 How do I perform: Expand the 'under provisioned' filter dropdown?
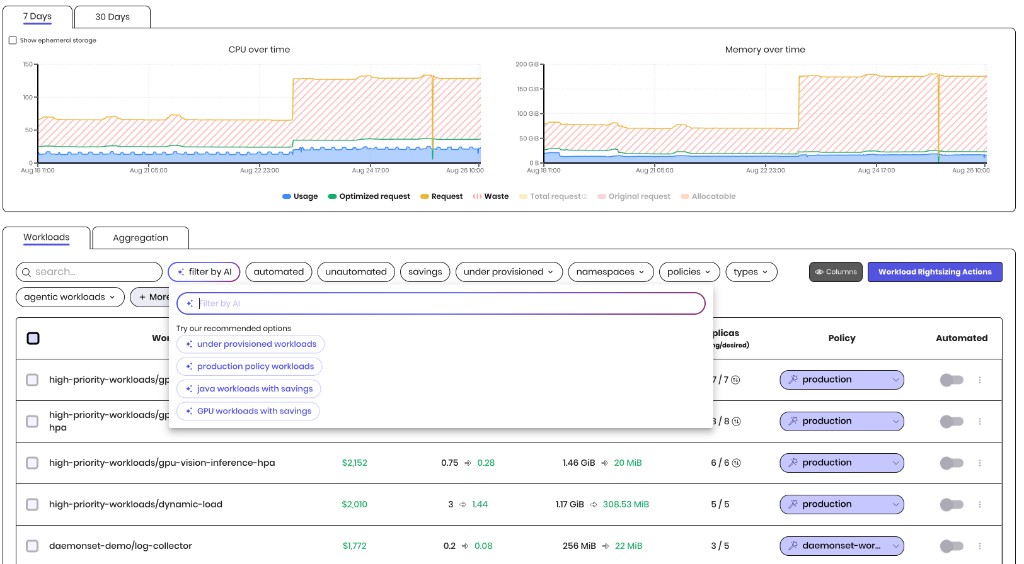[509, 272]
